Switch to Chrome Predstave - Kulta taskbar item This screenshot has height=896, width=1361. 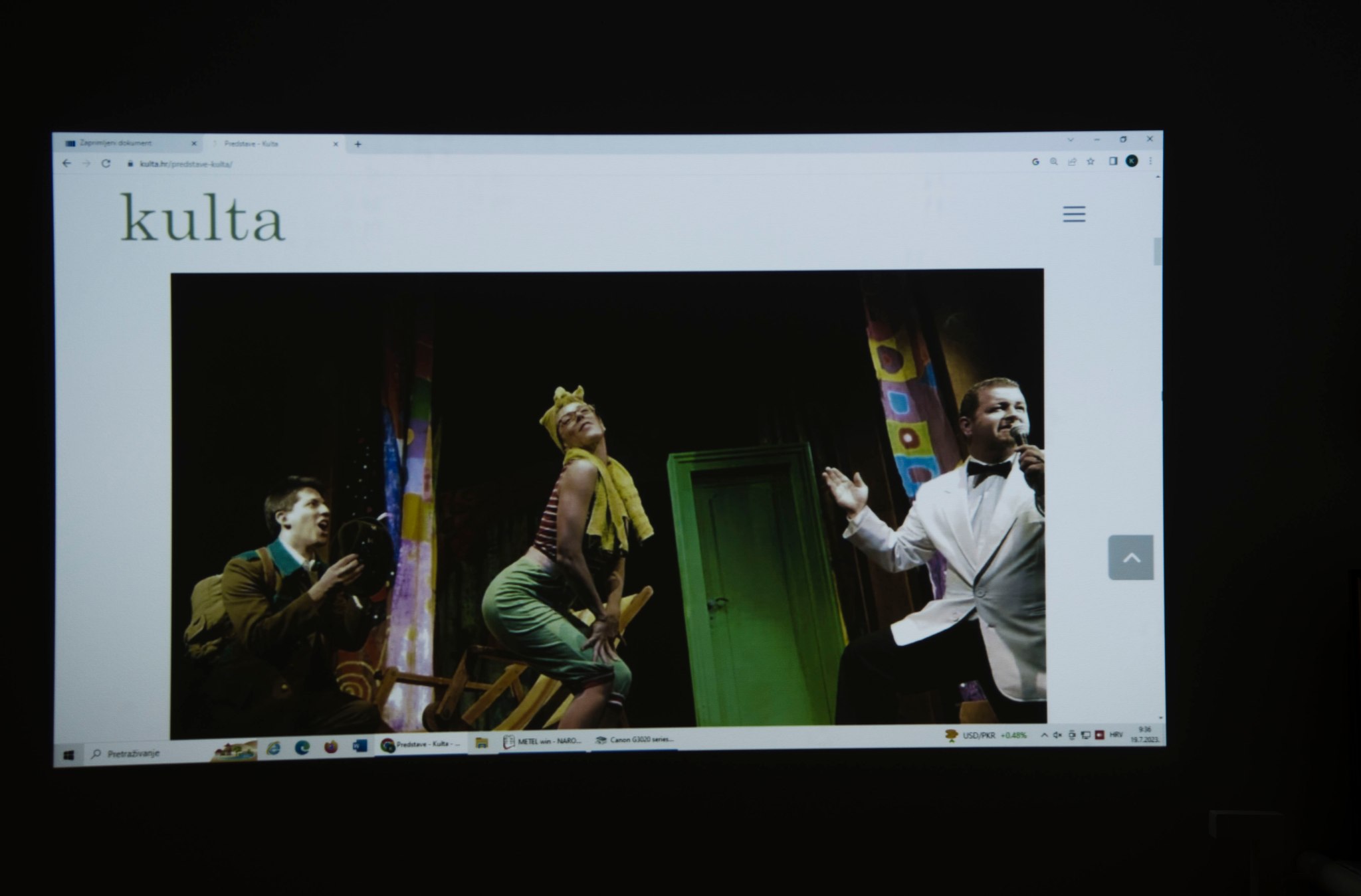coord(421,745)
